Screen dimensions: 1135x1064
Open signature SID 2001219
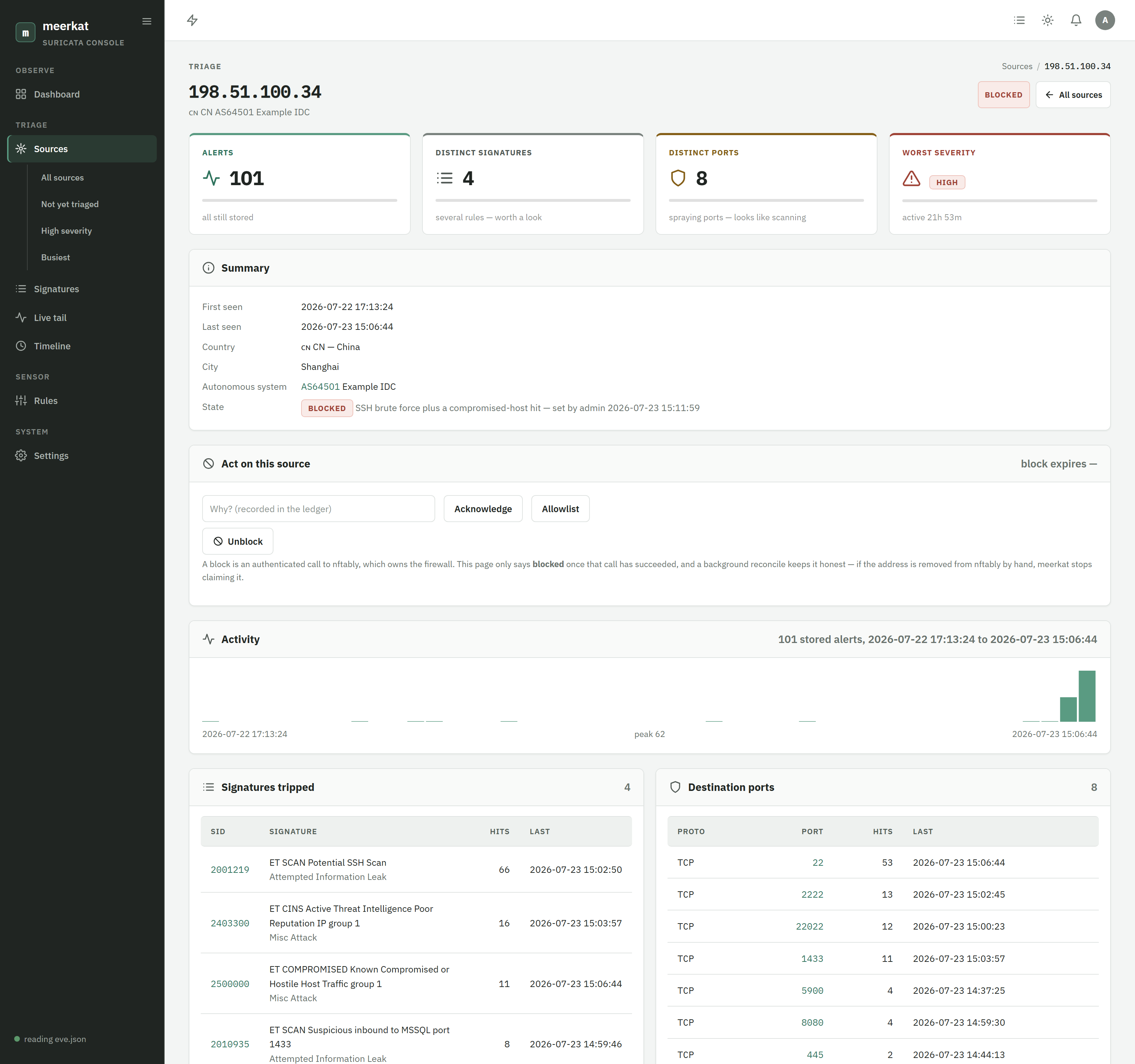point(230,869)
